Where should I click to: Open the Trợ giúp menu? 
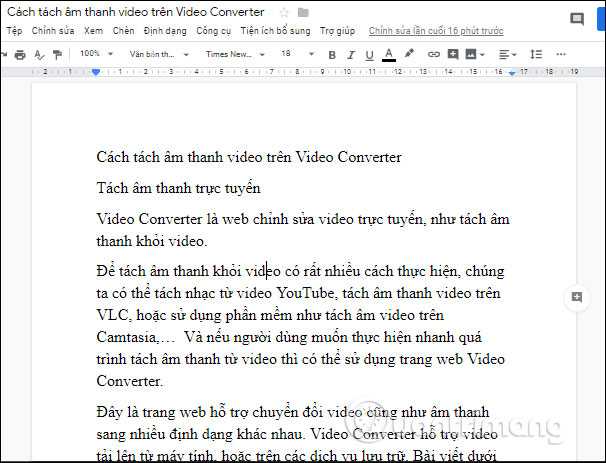coord(337,31)
